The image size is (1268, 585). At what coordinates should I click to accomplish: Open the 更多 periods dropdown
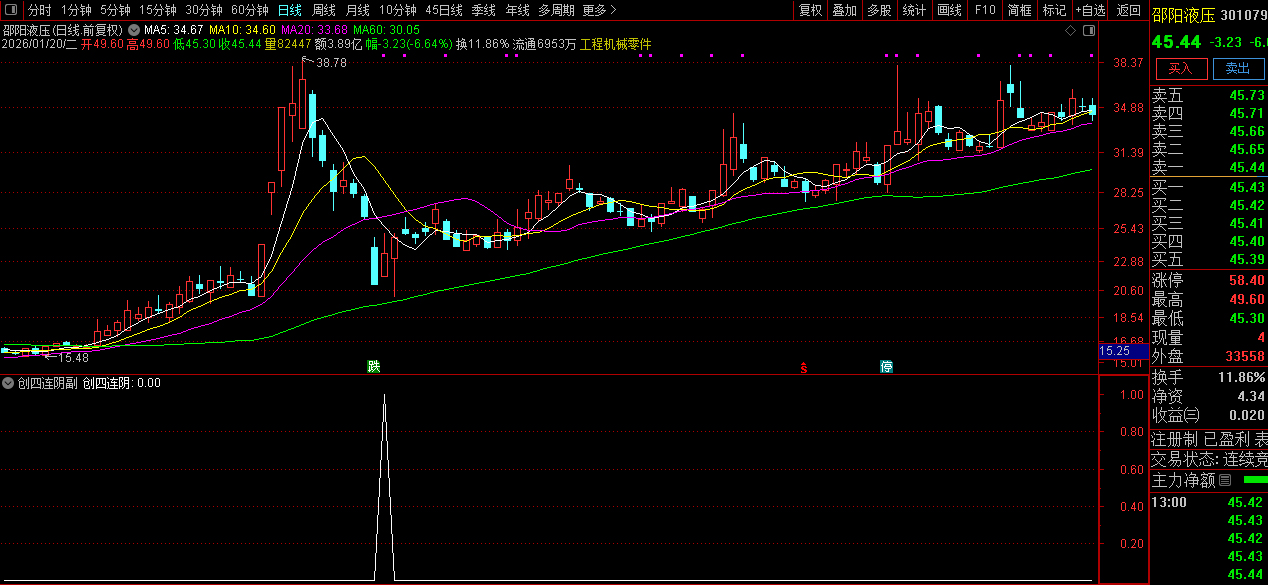click(x=599, y=10)
